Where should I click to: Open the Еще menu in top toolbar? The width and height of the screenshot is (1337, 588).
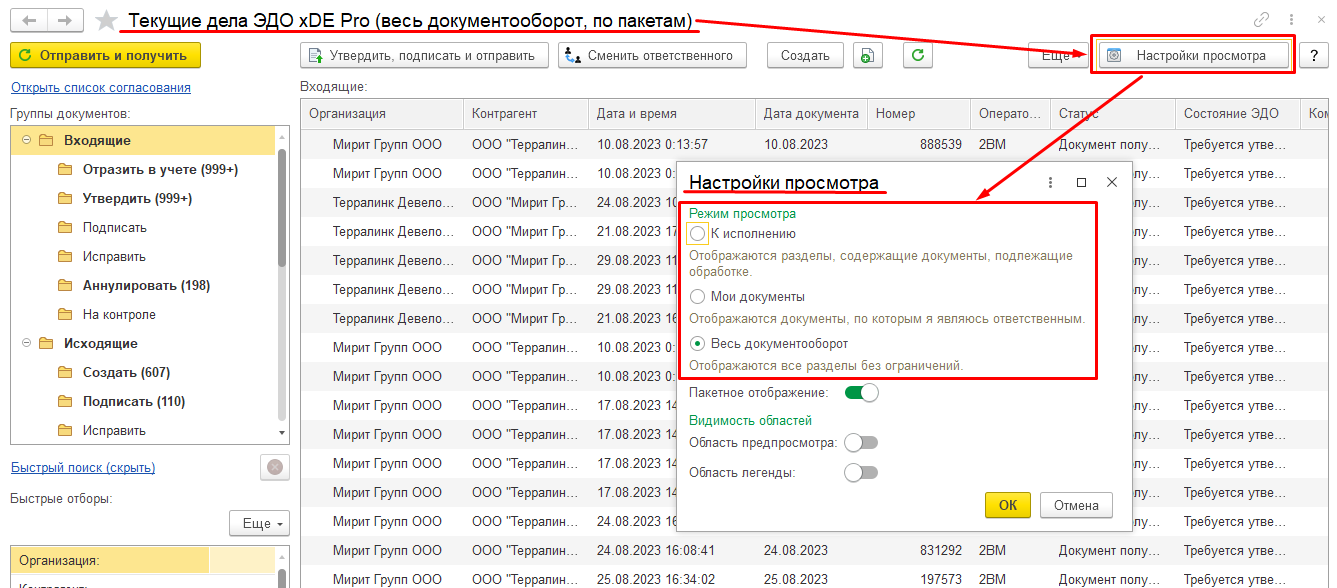point(1056,56)
